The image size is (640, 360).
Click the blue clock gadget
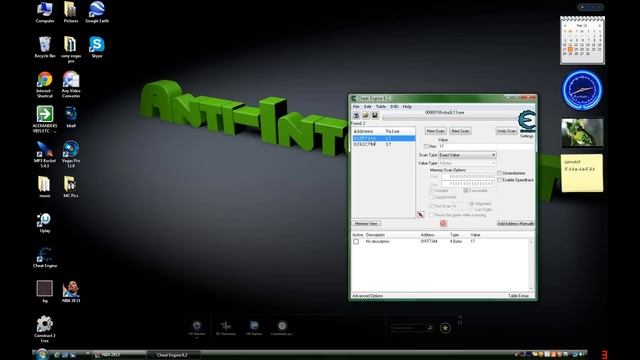(x=582, y=90)
